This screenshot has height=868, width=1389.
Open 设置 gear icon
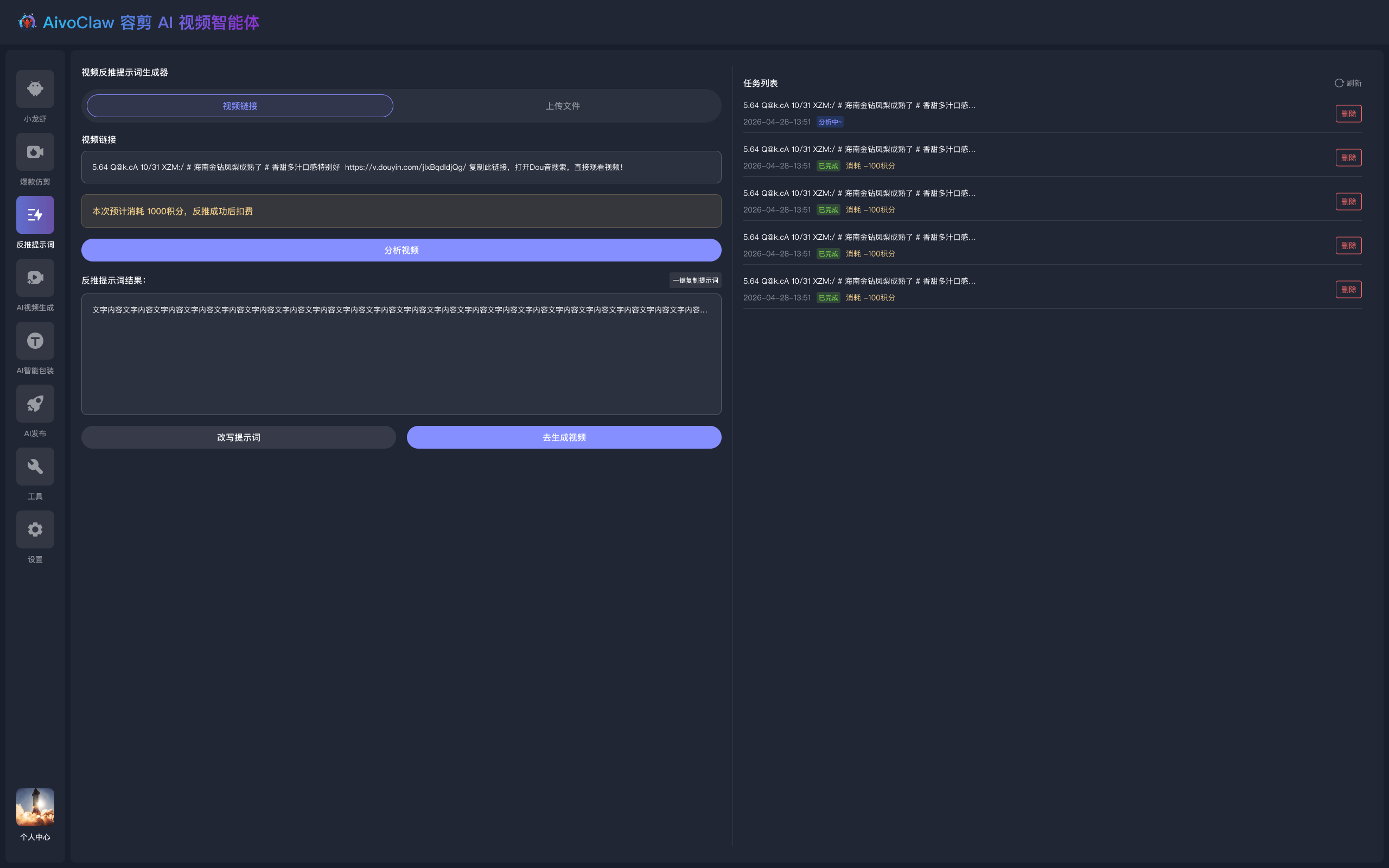tap(35, 529)
